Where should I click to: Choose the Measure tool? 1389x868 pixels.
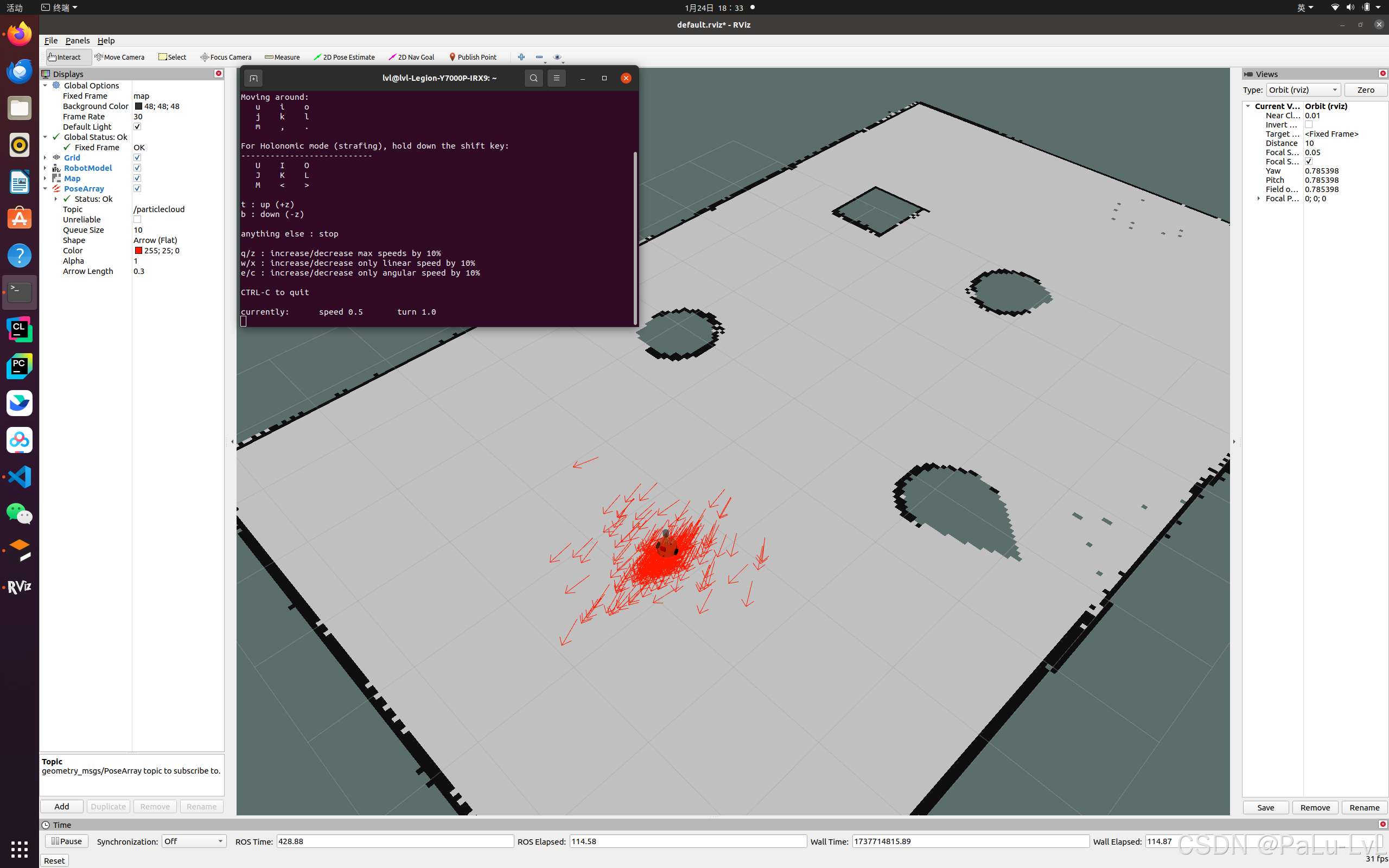(282, 57)
